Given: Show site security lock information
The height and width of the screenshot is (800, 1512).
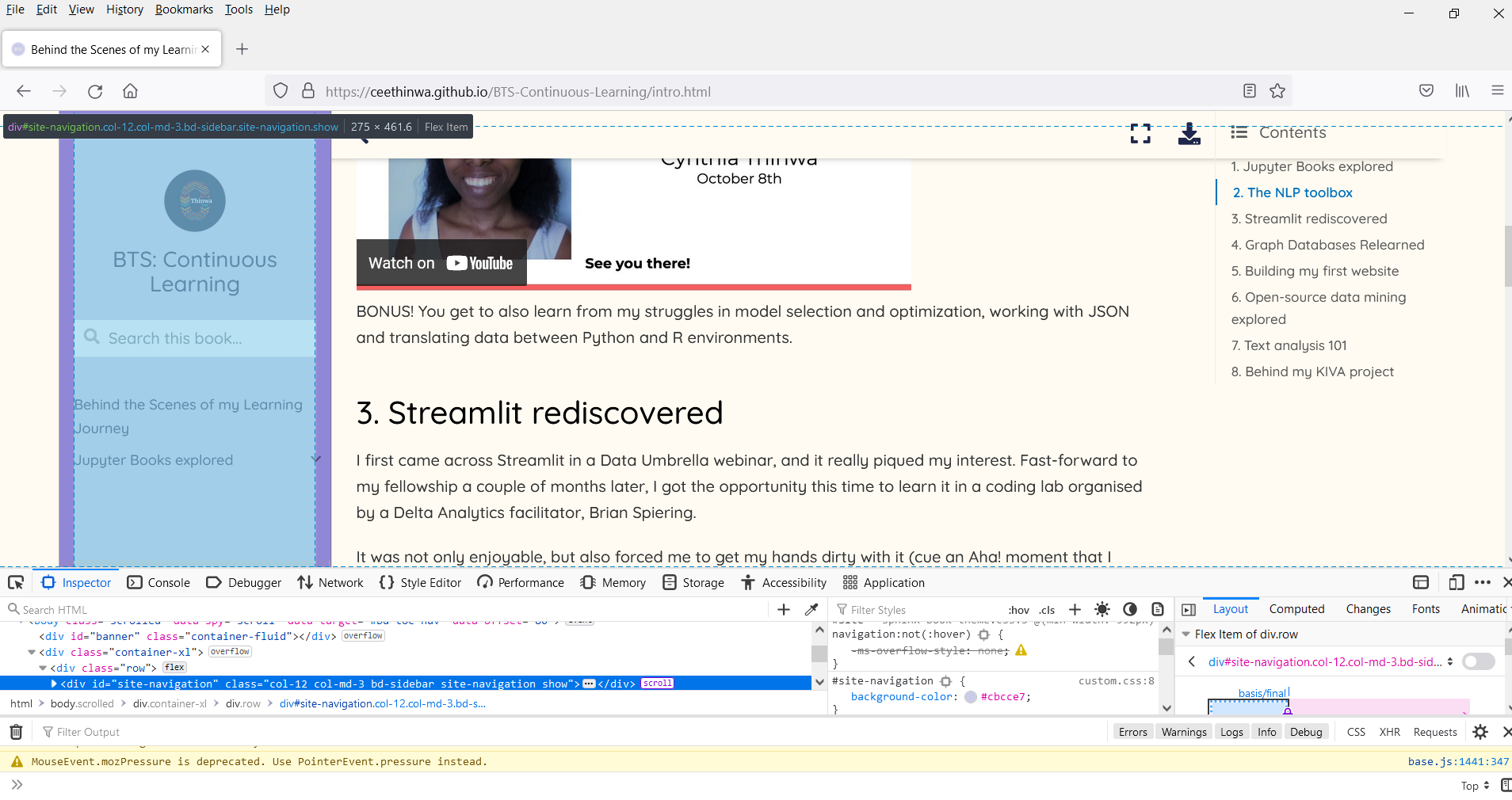Looking at the screenshot, I should 308,91.
